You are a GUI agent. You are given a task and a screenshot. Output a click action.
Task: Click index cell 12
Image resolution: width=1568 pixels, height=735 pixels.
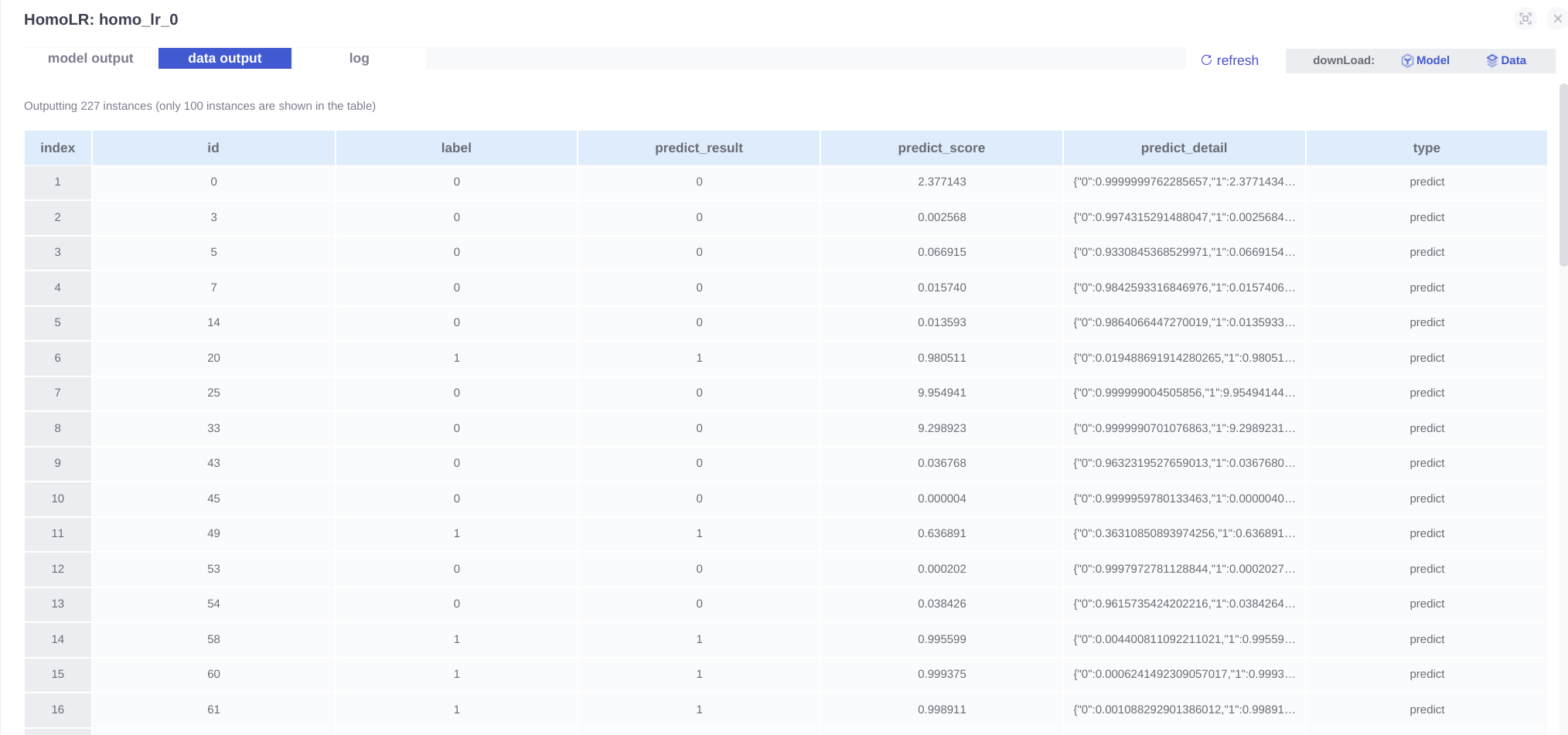click(x=58, y=569)
